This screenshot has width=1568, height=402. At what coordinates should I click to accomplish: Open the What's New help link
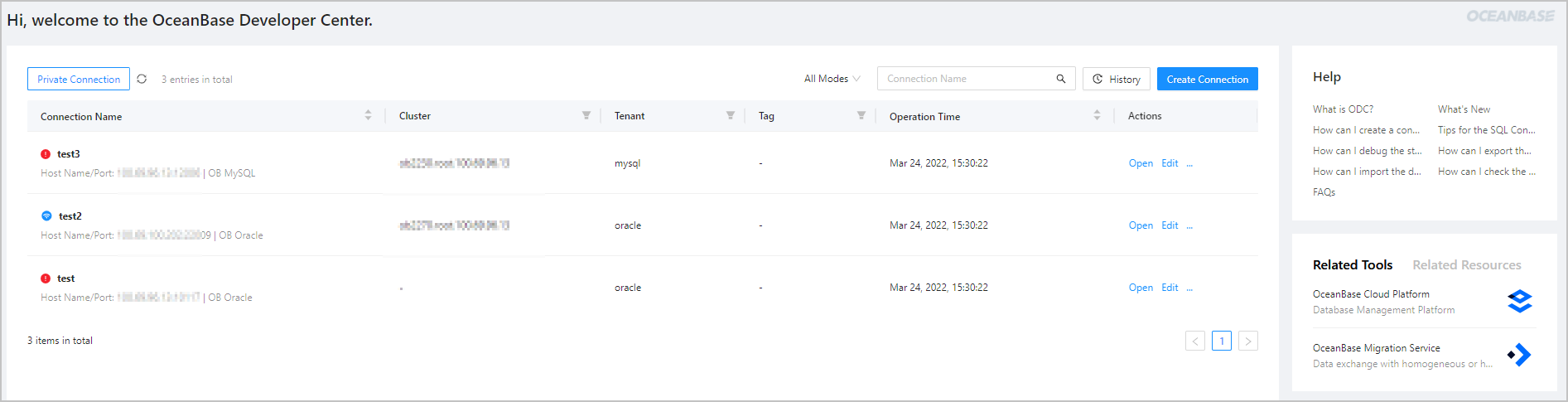(1464, 109)
